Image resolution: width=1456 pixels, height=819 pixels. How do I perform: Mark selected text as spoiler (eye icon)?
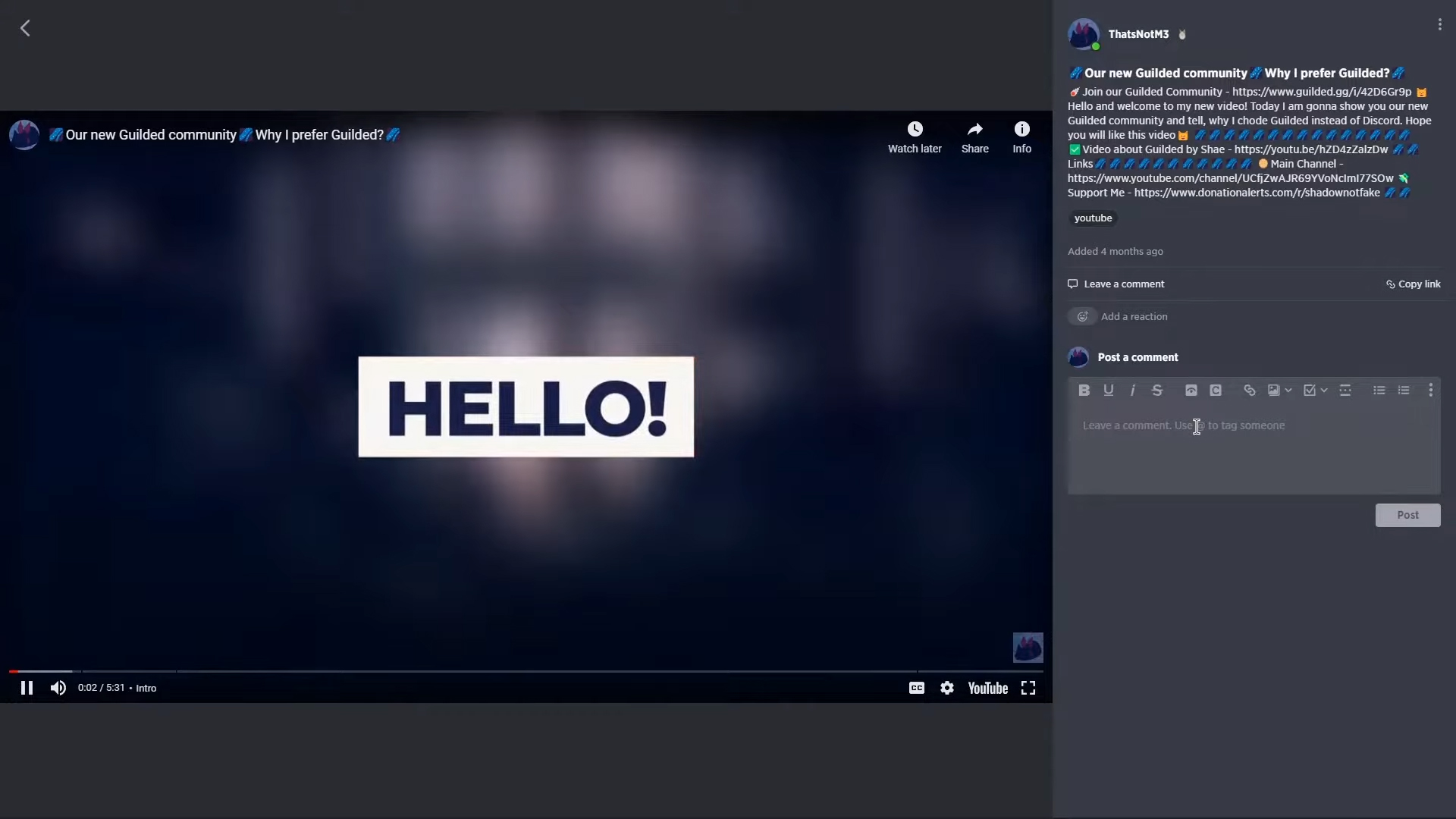(x=1191, y=390)
